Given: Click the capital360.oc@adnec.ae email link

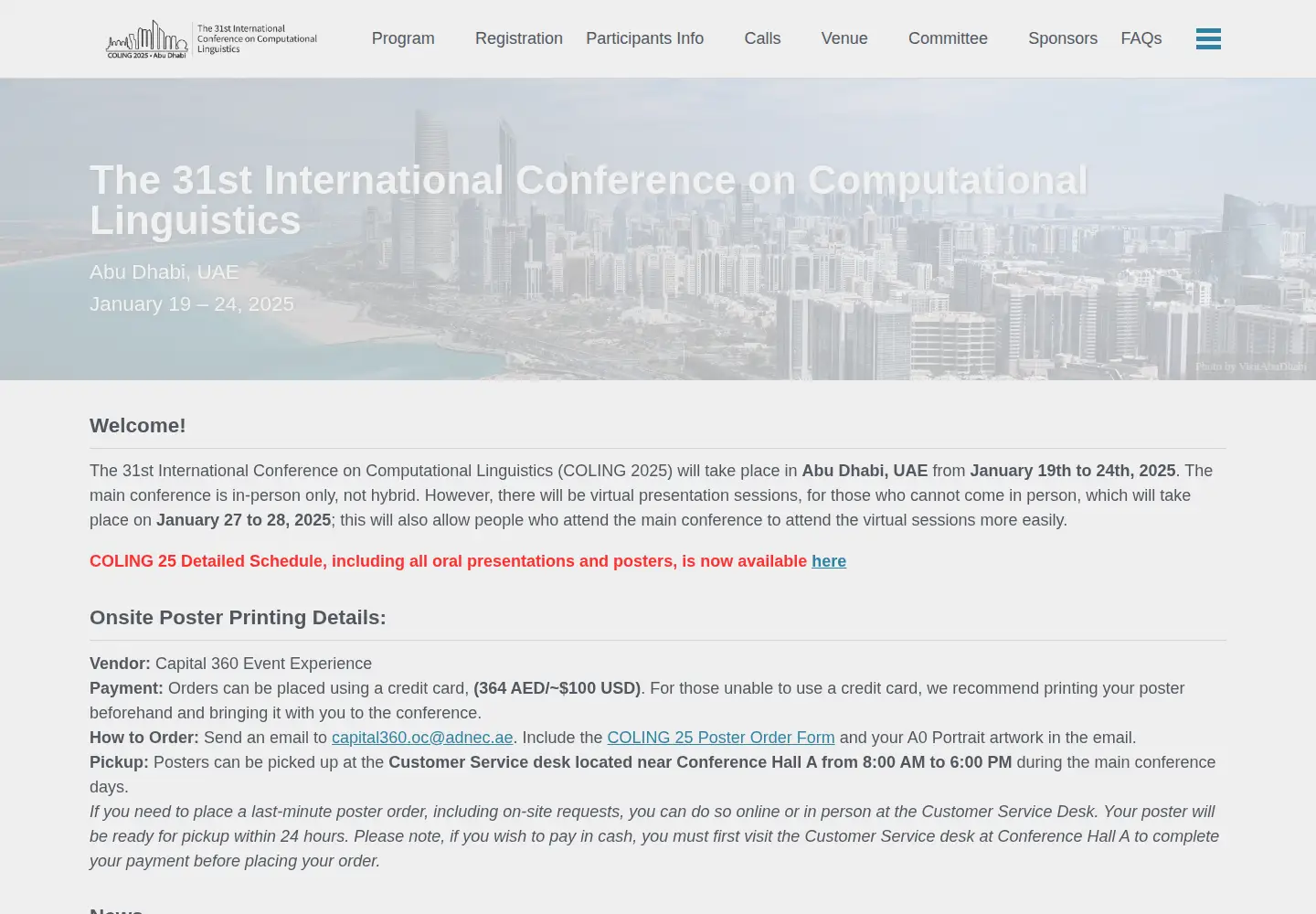Looking at the screenshot, I should point(422,738).
